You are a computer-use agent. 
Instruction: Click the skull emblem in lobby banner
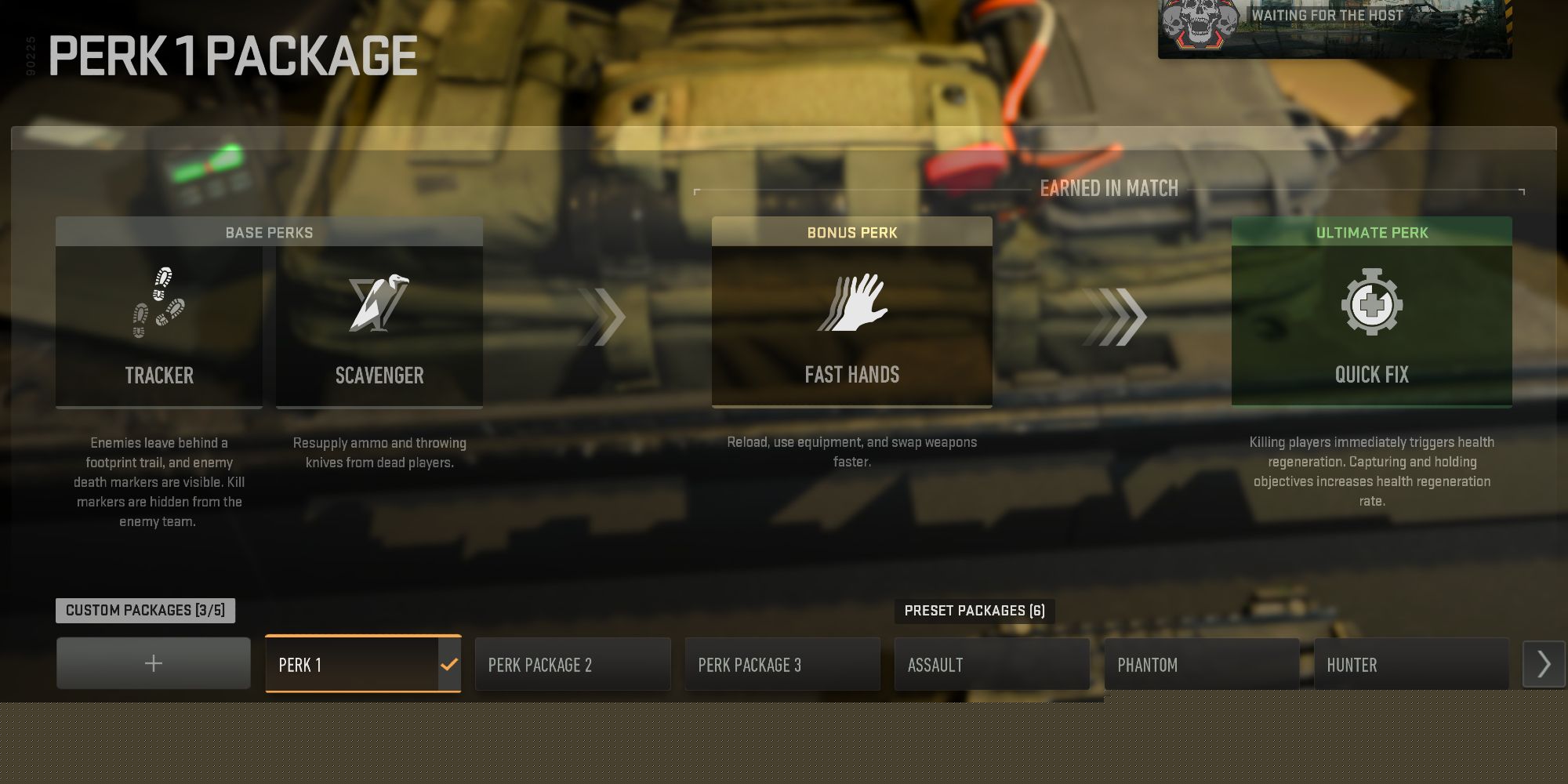click(x=1200, y=24)
